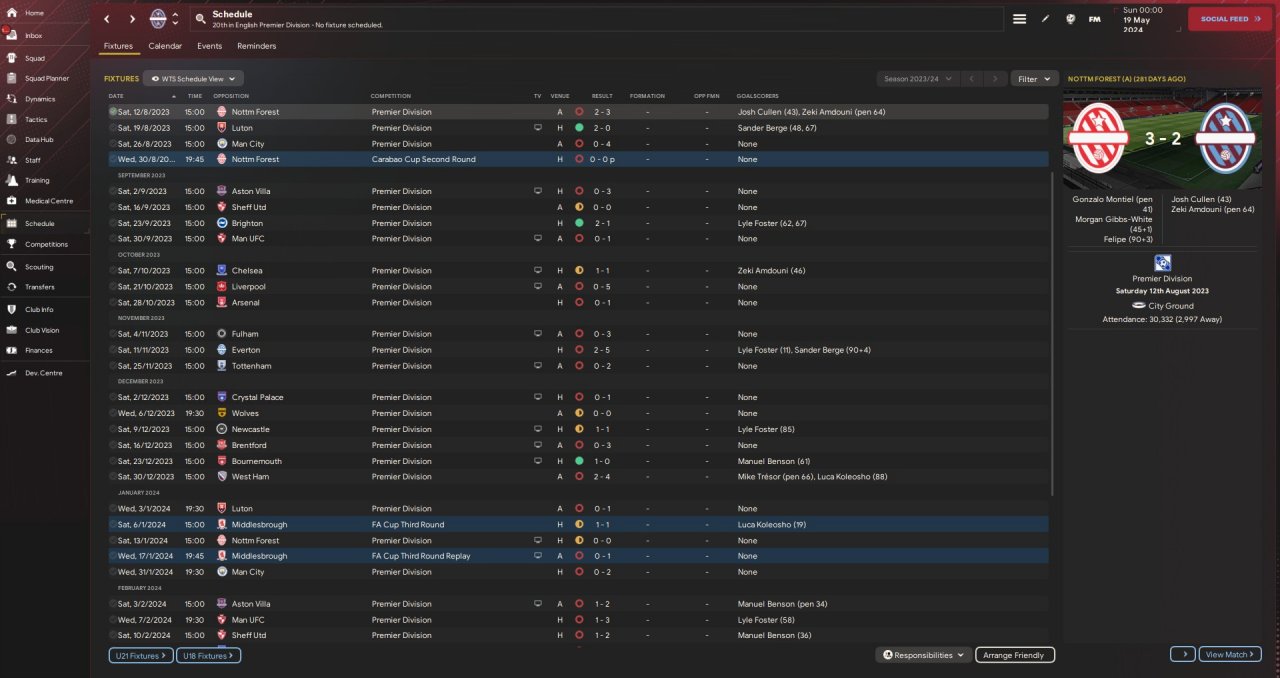Open Competitions in the sidebar
Screen dimensions: 1280x678
click(46, 244)
